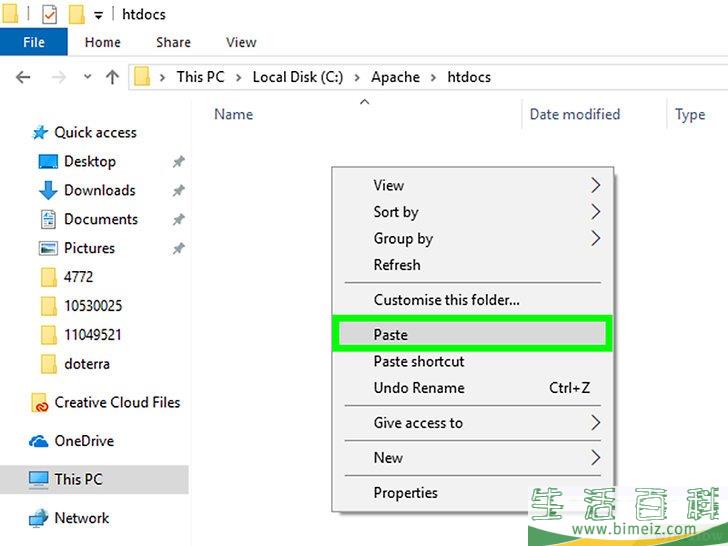This screenshot has height=546, width=728.
Task: Select Apache in the address breadcrumb
Action: pos(396,77)
